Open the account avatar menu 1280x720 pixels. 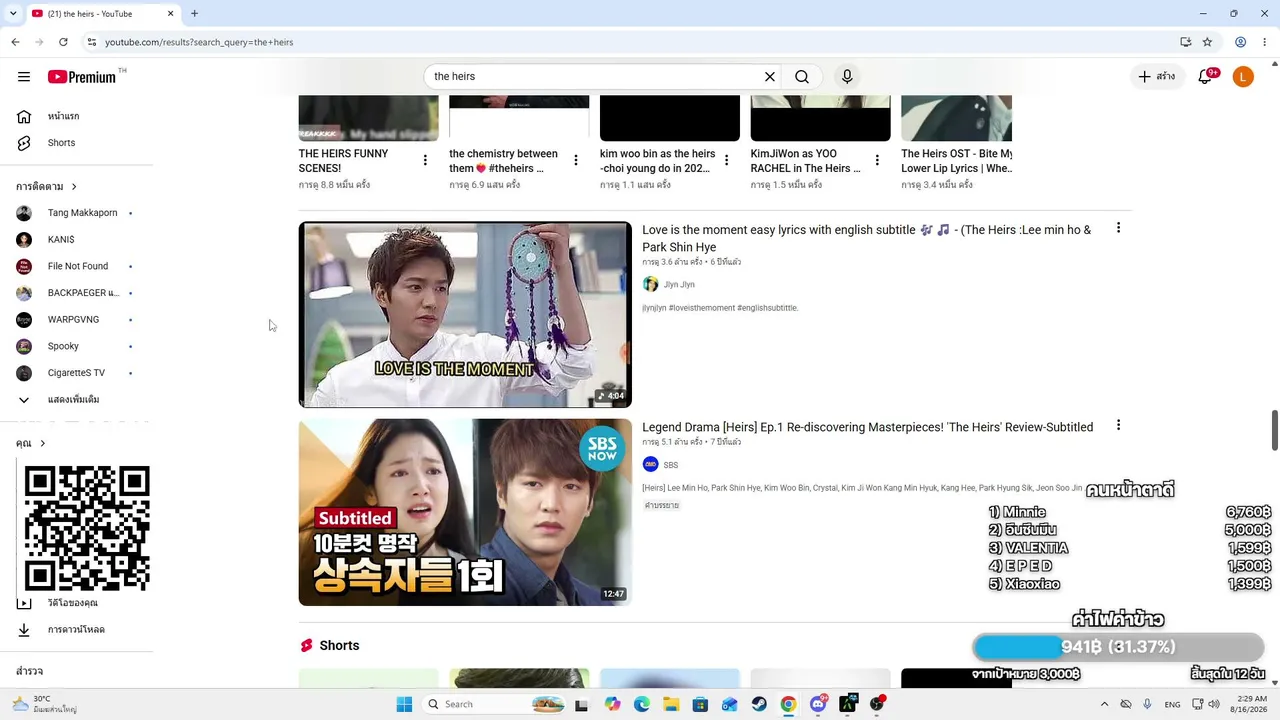[1243, 77]
